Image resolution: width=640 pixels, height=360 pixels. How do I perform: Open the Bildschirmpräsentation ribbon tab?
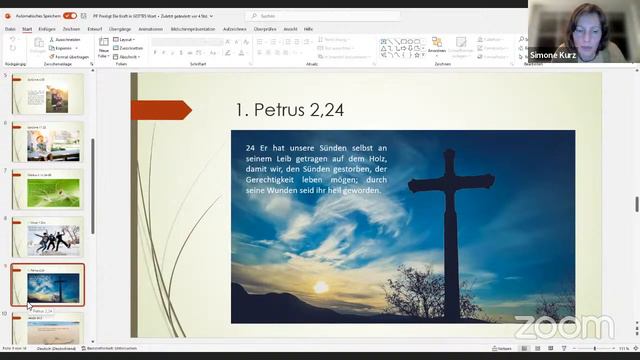[x=193, y=29]
